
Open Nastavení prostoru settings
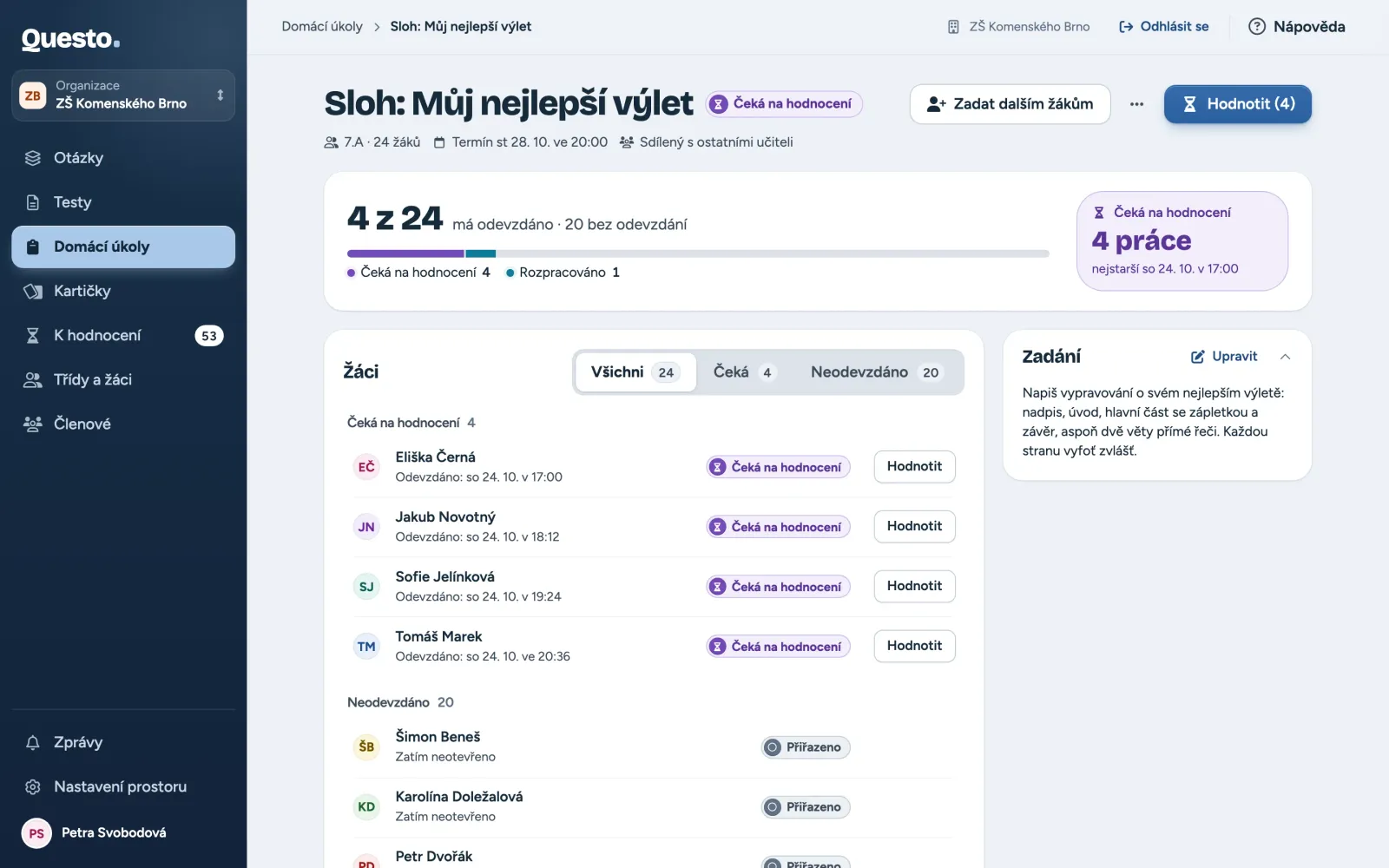(123, 786)
